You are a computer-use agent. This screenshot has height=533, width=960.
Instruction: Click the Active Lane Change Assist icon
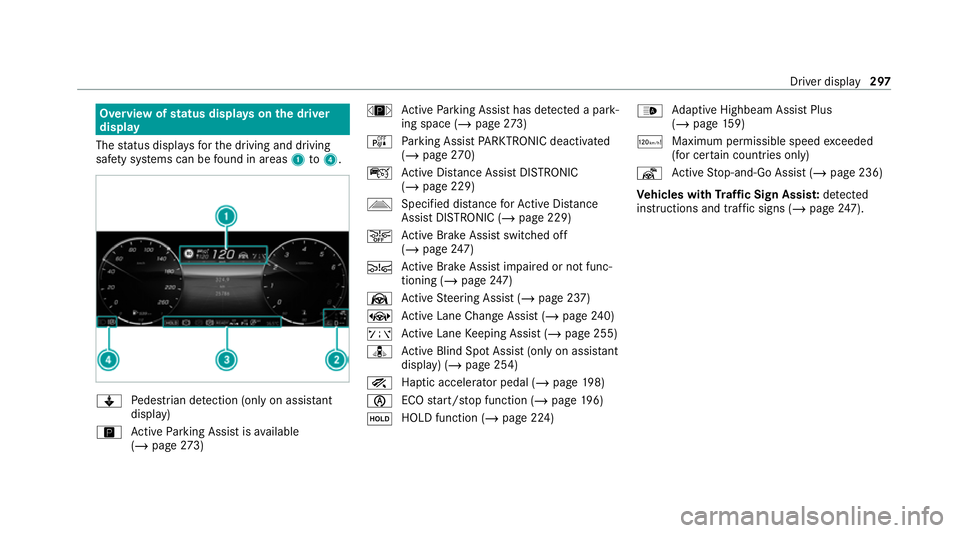[x=379, y=316]
